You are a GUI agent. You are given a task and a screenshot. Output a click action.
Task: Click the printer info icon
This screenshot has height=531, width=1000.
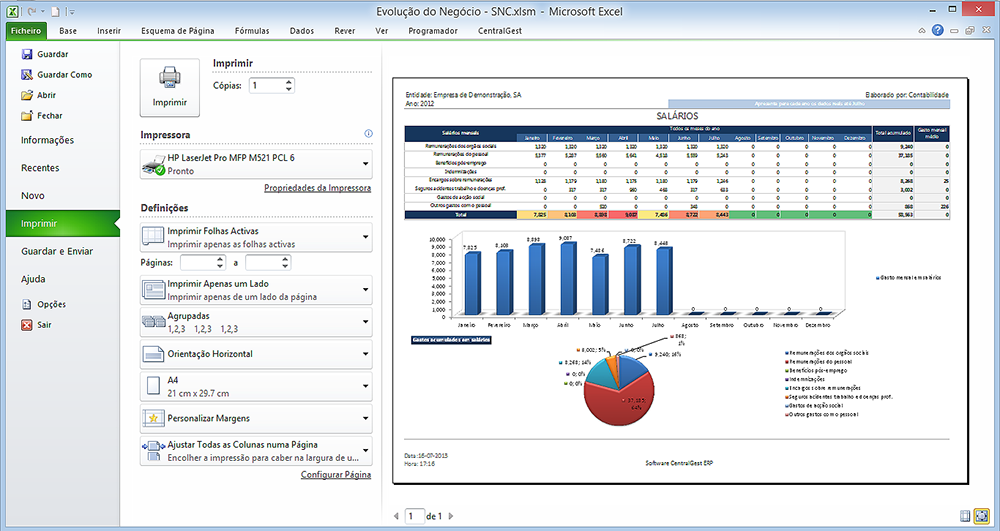pyautogui.click(x=368, y=133)
